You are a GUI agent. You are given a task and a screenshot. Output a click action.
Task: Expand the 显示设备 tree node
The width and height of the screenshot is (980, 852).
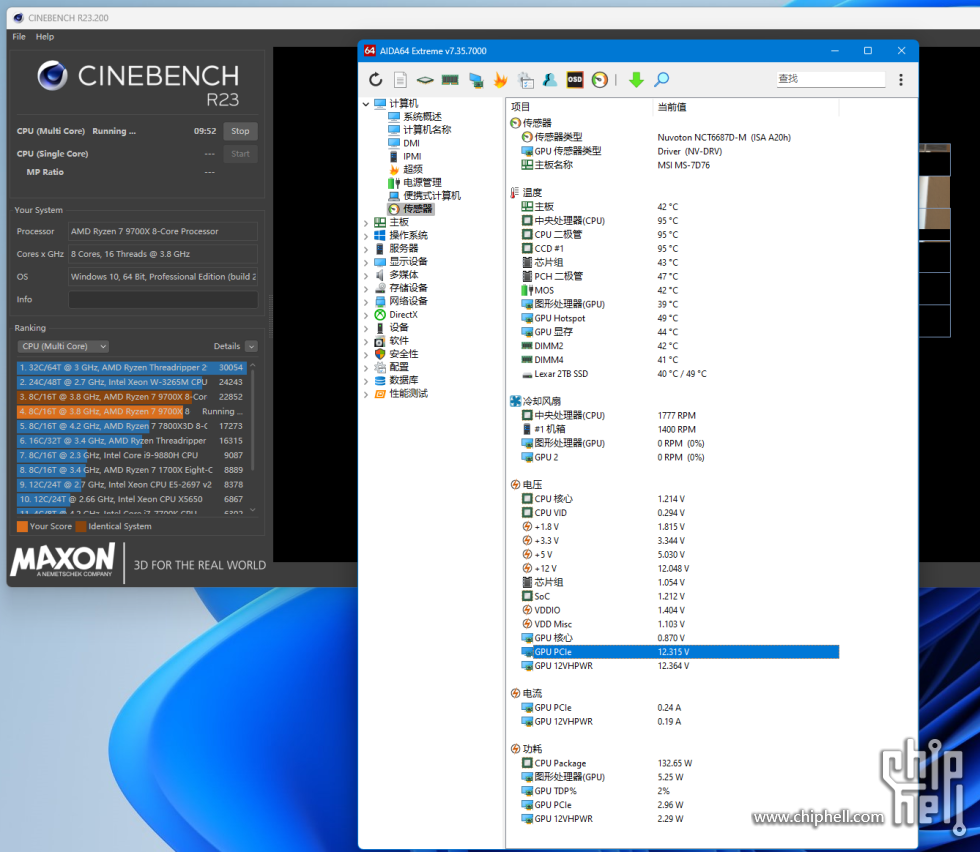pyautogui.click(x=366, y=262)
